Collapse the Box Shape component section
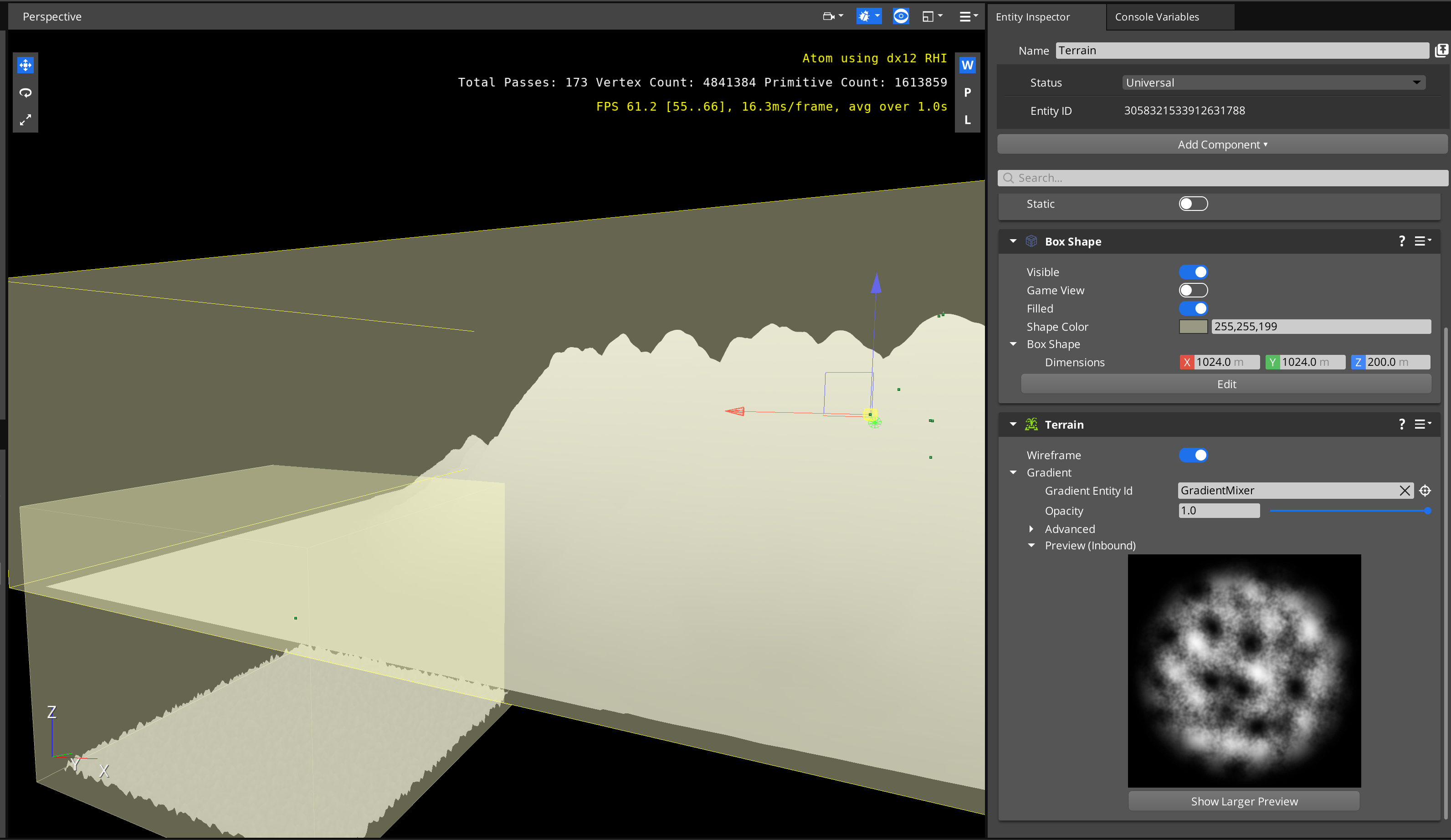Image resolution: width=1451 pixels, height=840 pixels. 1013,241
